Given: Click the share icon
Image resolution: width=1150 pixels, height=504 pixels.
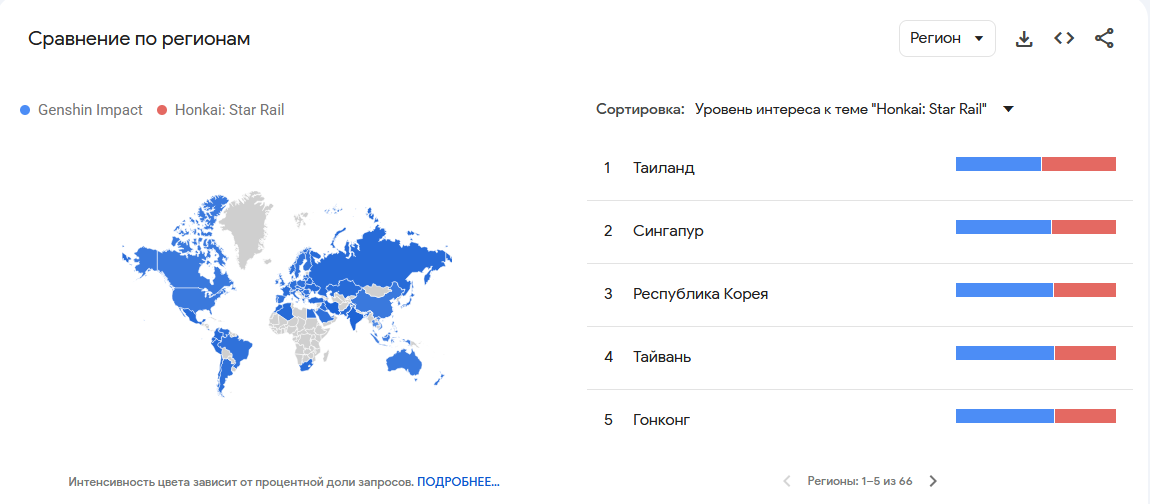Looking at the screenshot, I should 1104,39.
